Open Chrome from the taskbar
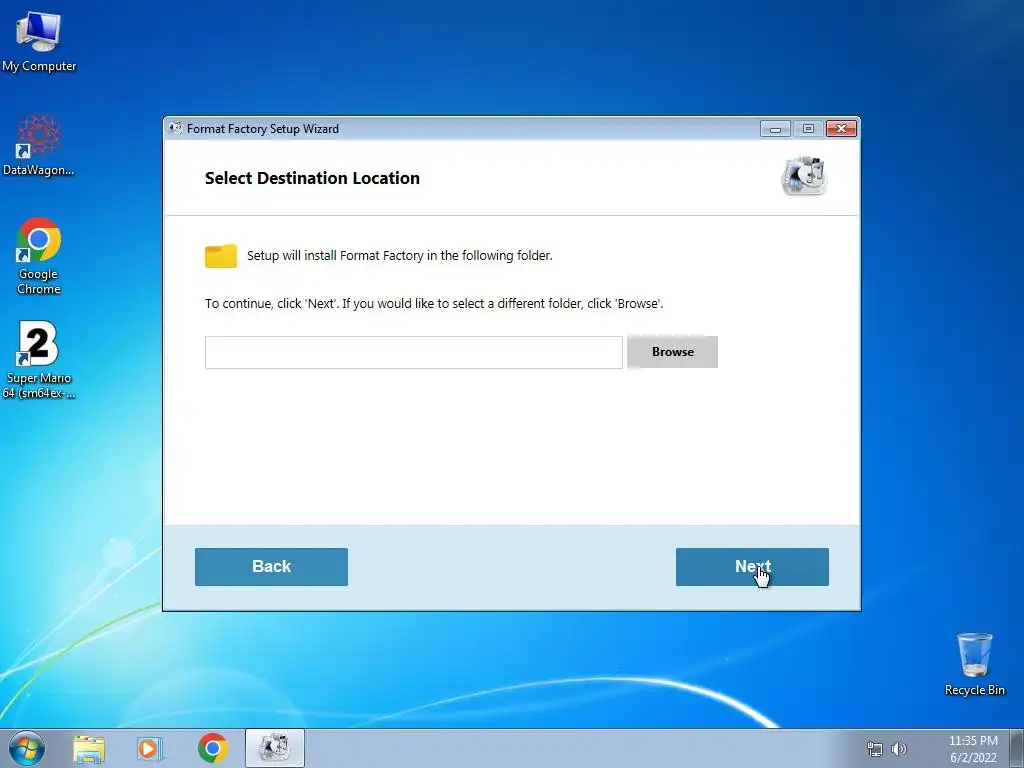Viewport: 1024px width, 768px height. coord(213,748)
